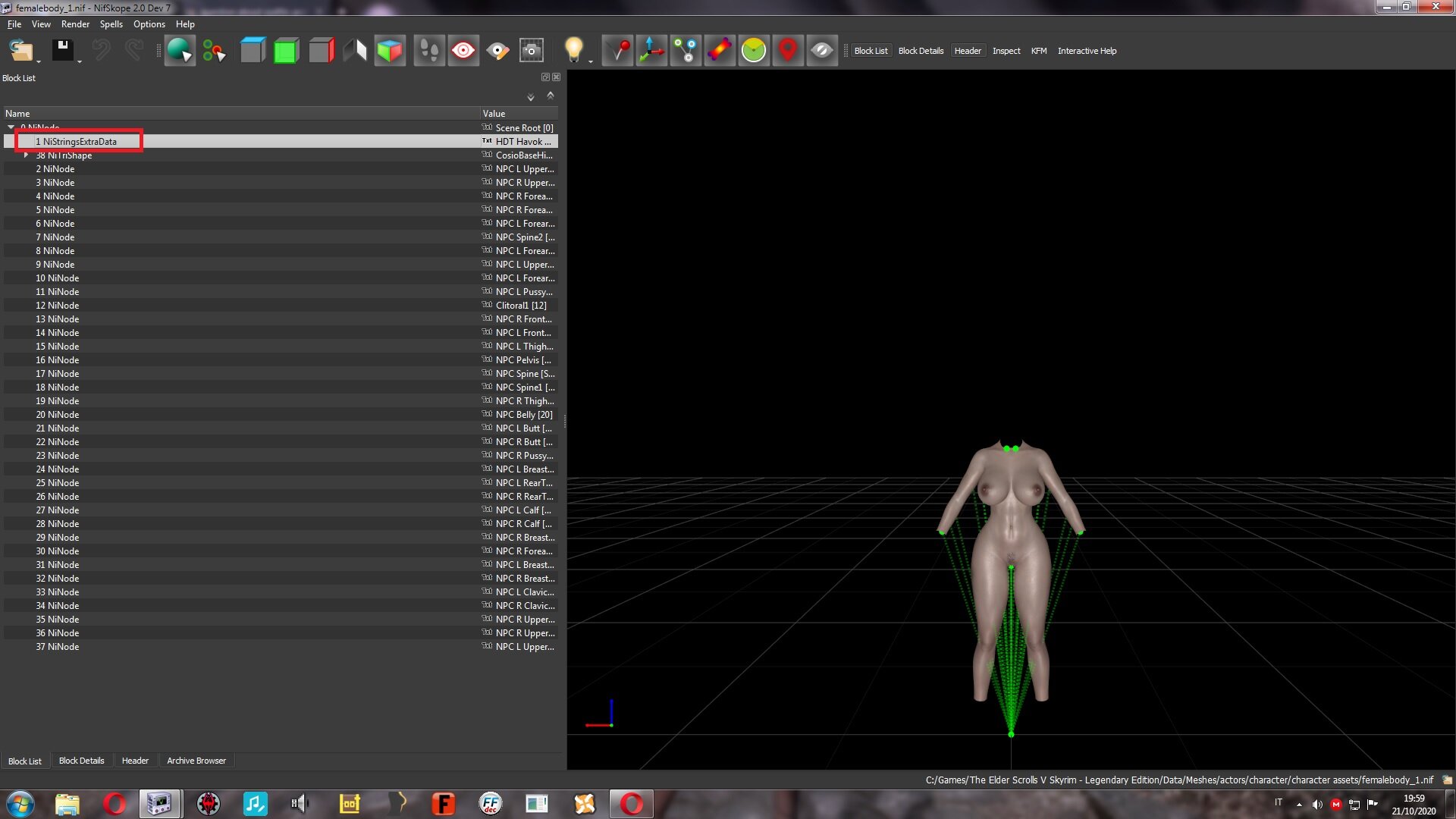Select the green front view cube
This screenshot has height=819, width=1456.
point(286,51)
